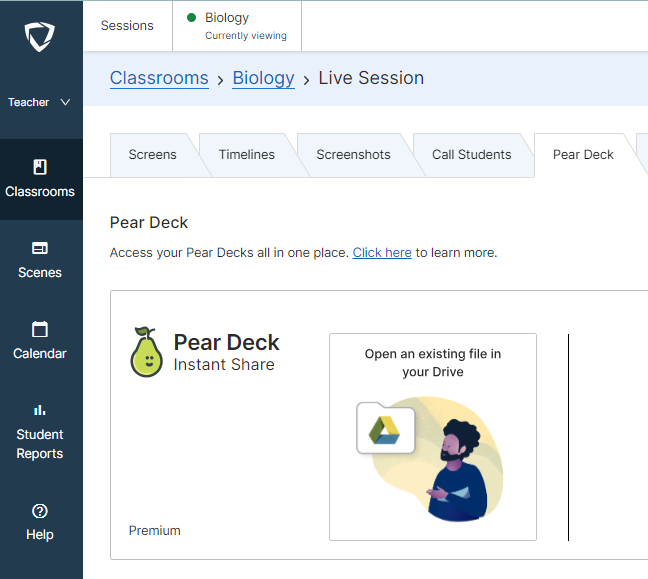Click the Student Reports sidebar label
Screen dimensions: 648x579
coord(40,444)
